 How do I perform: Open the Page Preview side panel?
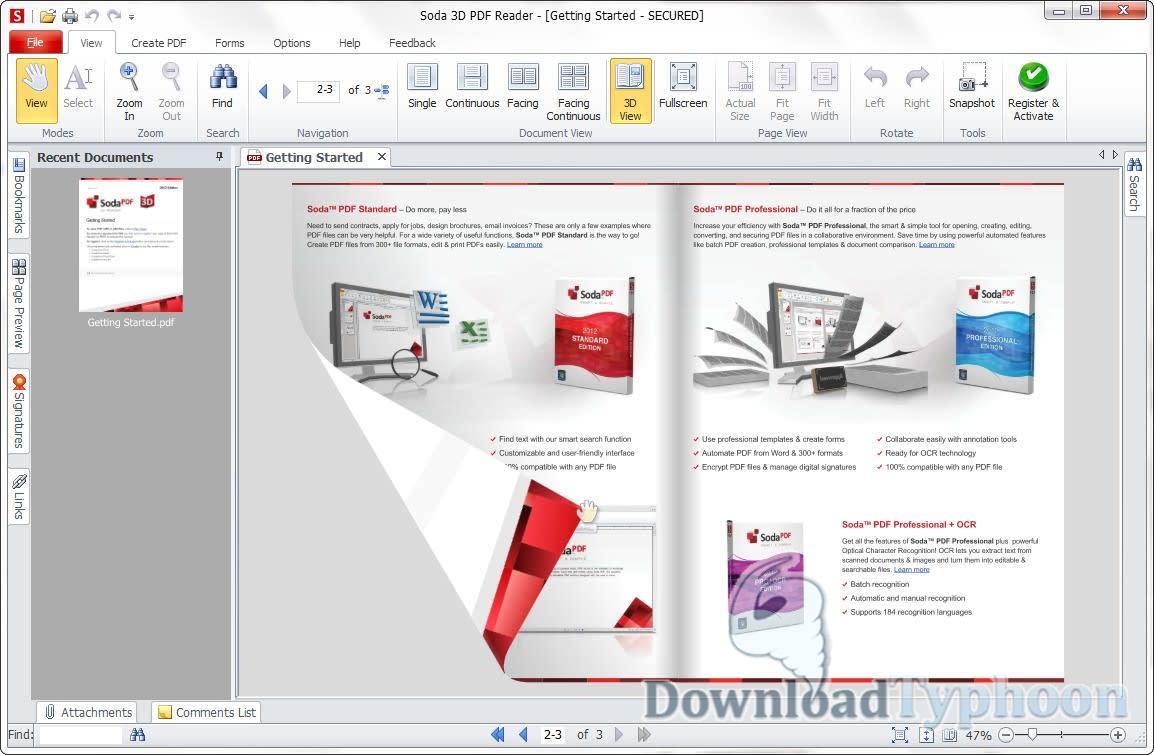(x=19, y=303)
